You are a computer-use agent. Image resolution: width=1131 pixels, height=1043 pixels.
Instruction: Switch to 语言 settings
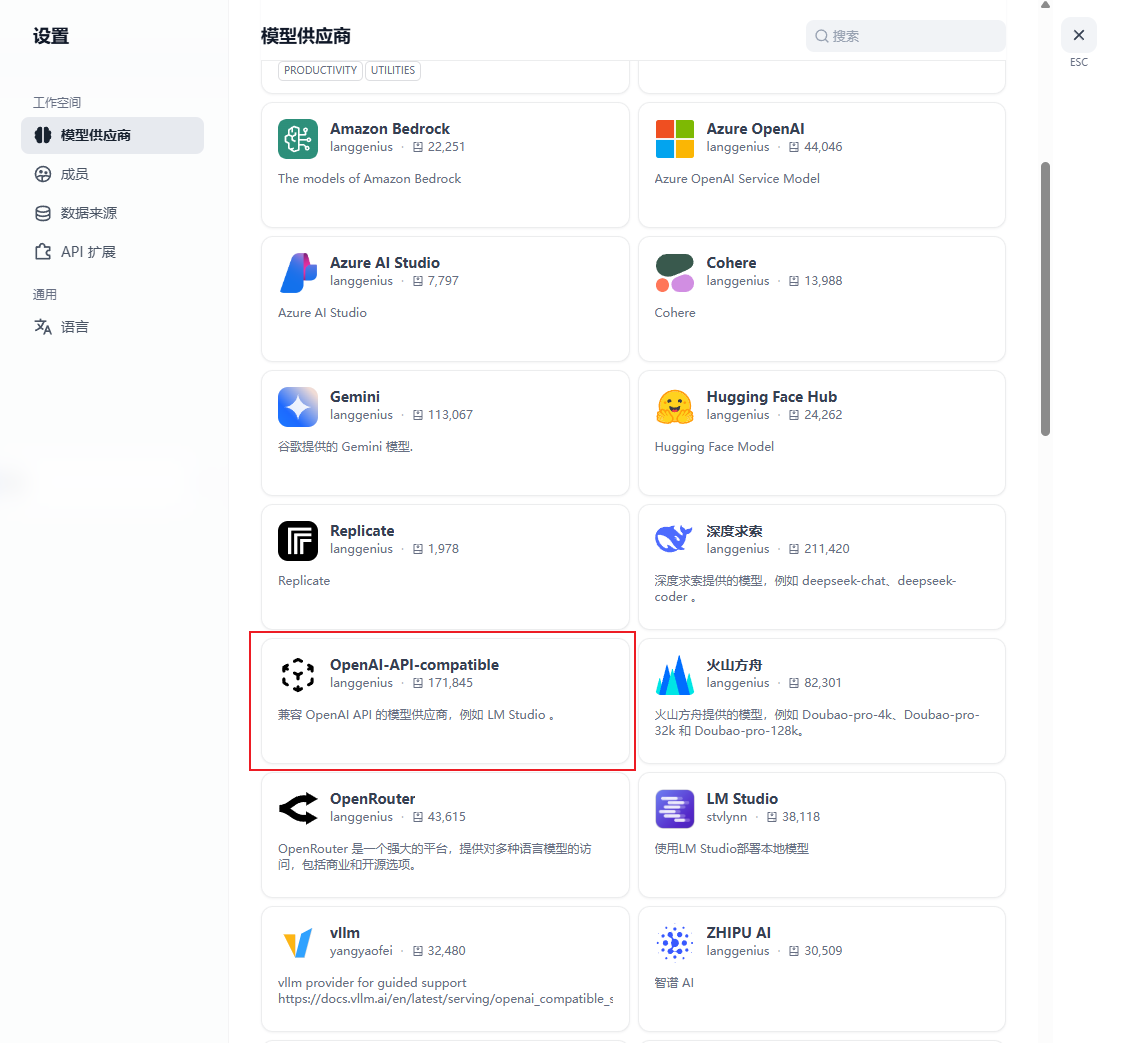tap(113, 327)
